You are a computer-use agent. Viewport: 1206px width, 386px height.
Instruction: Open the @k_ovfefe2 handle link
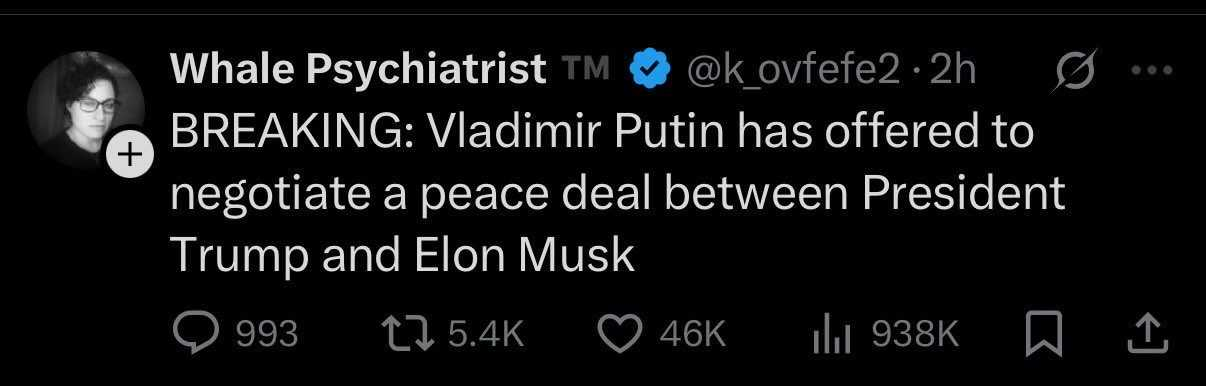coord(790,69)
